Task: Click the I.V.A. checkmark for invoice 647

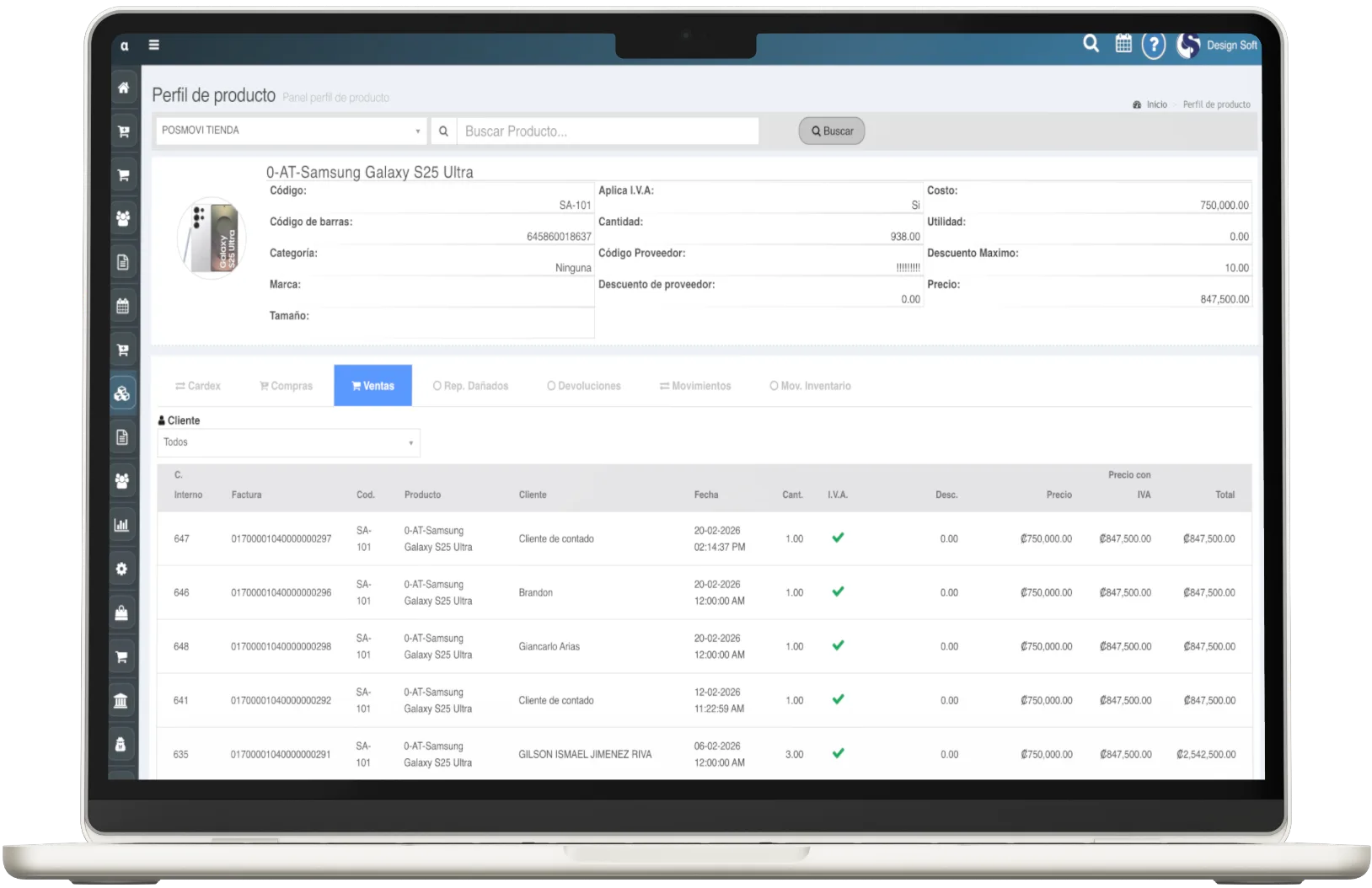Action: (x=838, y=538)
